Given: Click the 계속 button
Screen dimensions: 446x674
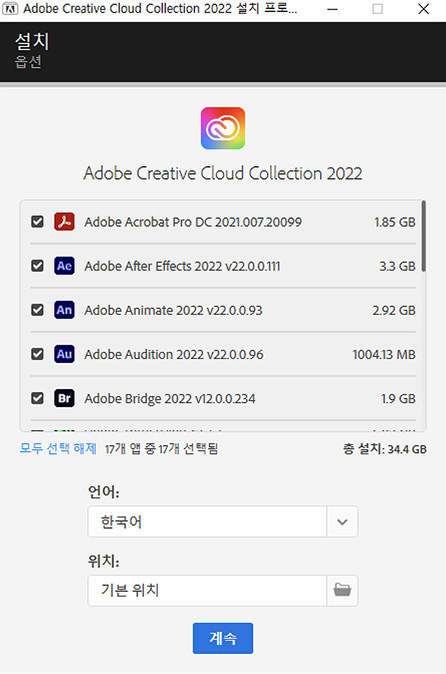Looking at the screenshot, I should [x=223, y=638].
